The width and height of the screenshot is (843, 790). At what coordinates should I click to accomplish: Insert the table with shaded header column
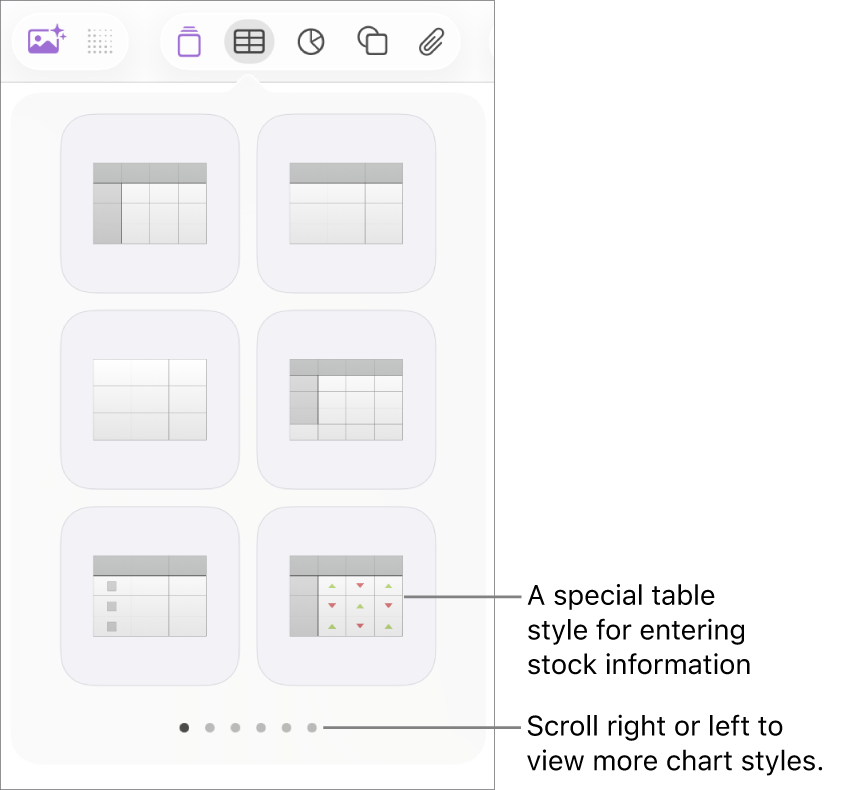(346, 398)
